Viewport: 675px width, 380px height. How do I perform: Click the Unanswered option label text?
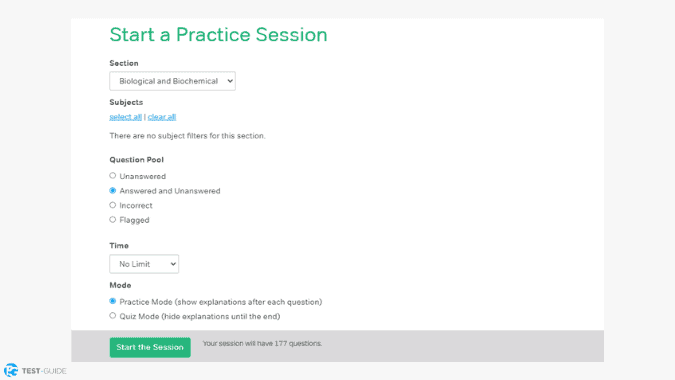coord(142,176)
